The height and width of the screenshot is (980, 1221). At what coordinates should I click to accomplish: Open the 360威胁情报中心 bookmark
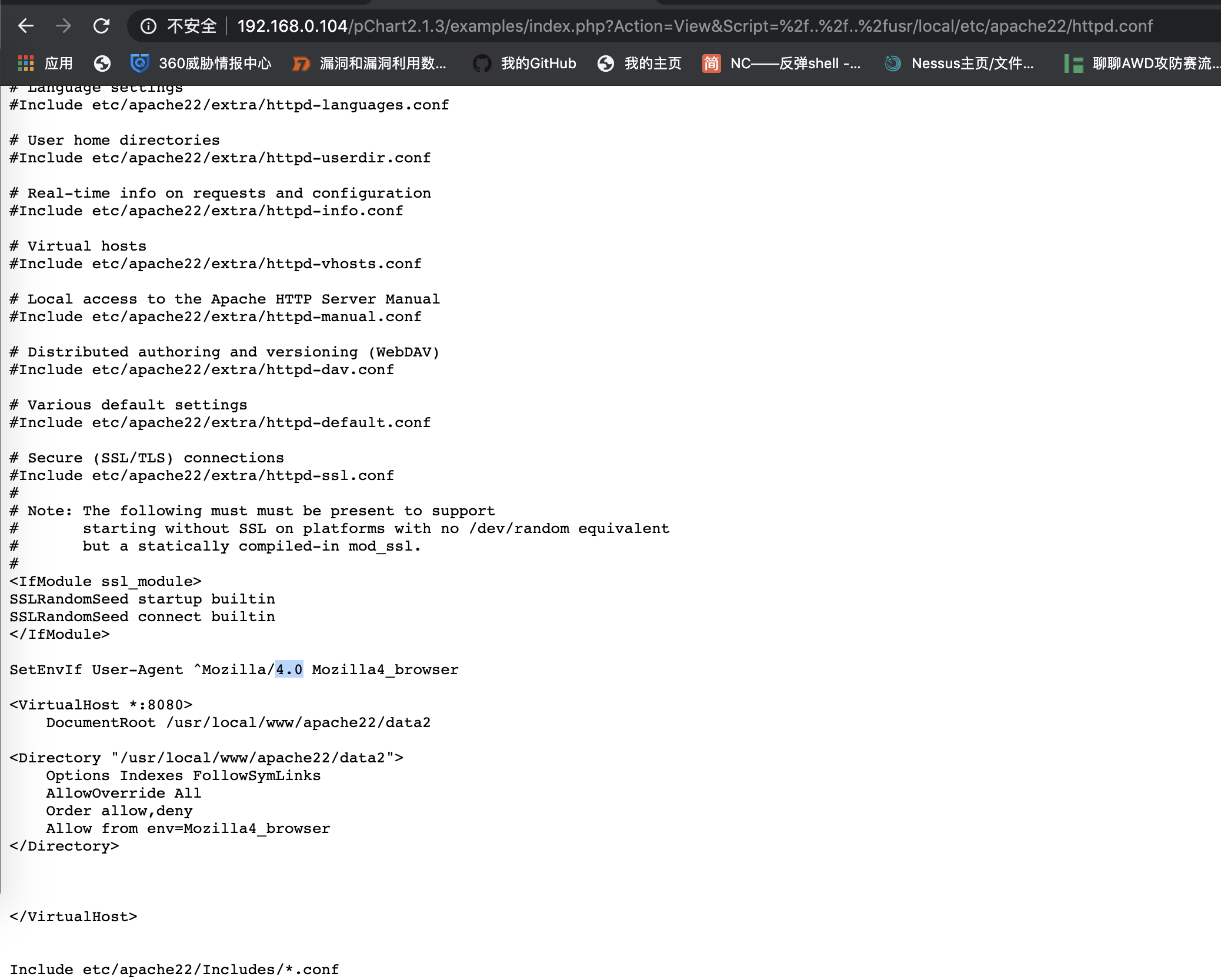point(201,64)
